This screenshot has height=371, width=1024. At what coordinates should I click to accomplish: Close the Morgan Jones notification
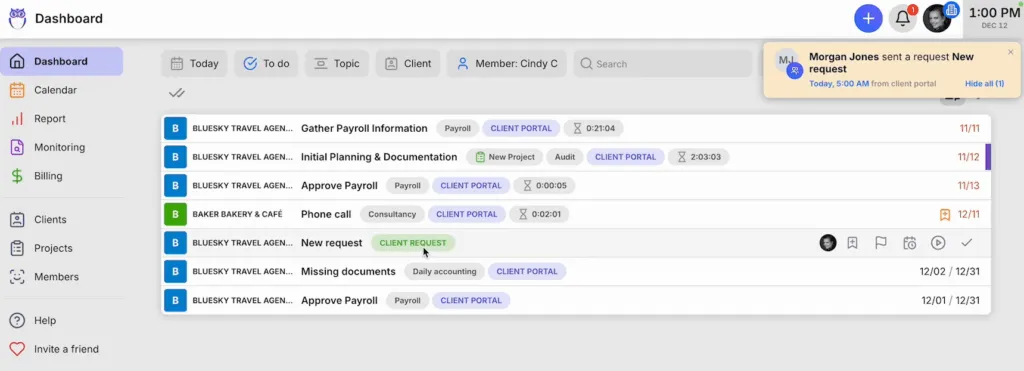1011,52
